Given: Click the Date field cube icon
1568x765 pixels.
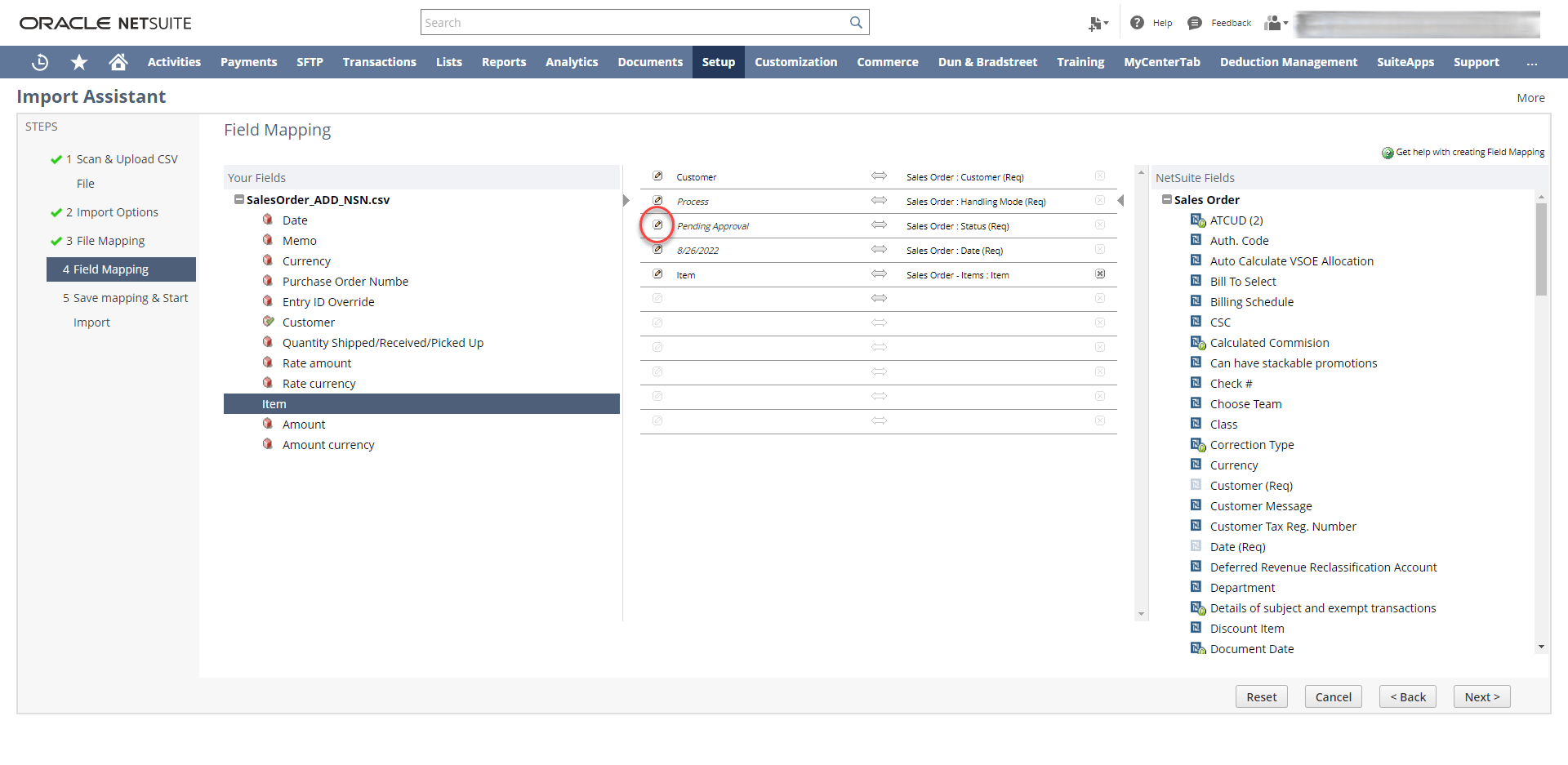Looking at the screenshot, I should [x=268, y=220].
